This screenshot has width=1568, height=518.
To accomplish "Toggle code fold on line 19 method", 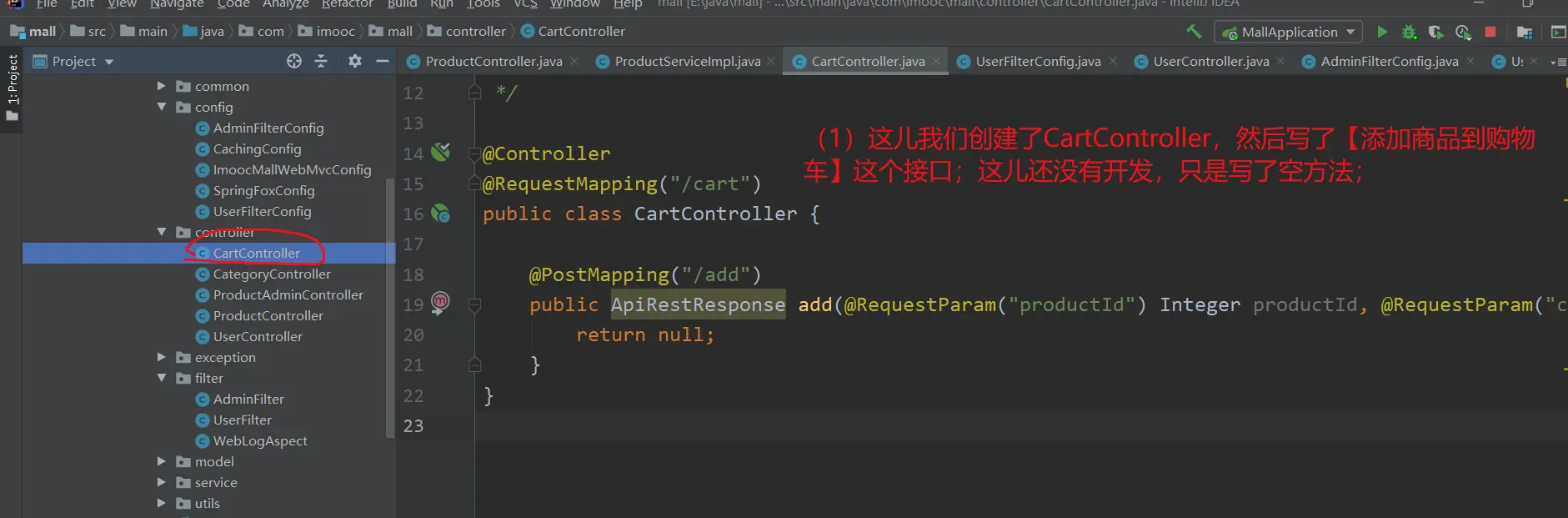I will (x=474, y=305).
